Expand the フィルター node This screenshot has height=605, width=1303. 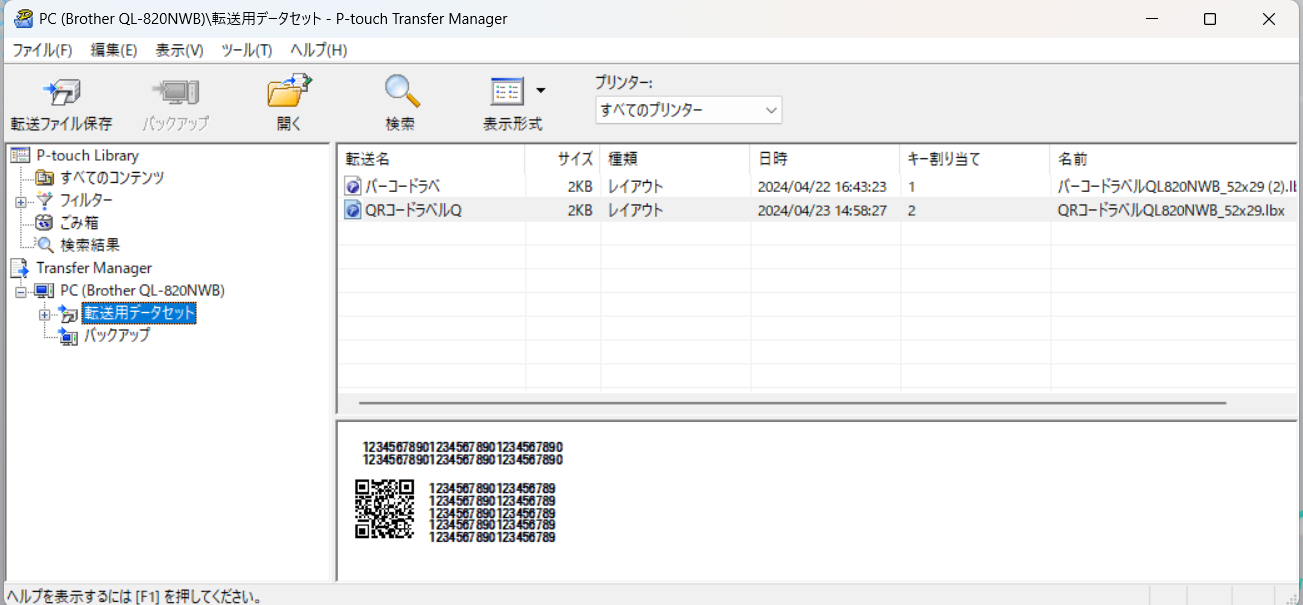[20, 201]
